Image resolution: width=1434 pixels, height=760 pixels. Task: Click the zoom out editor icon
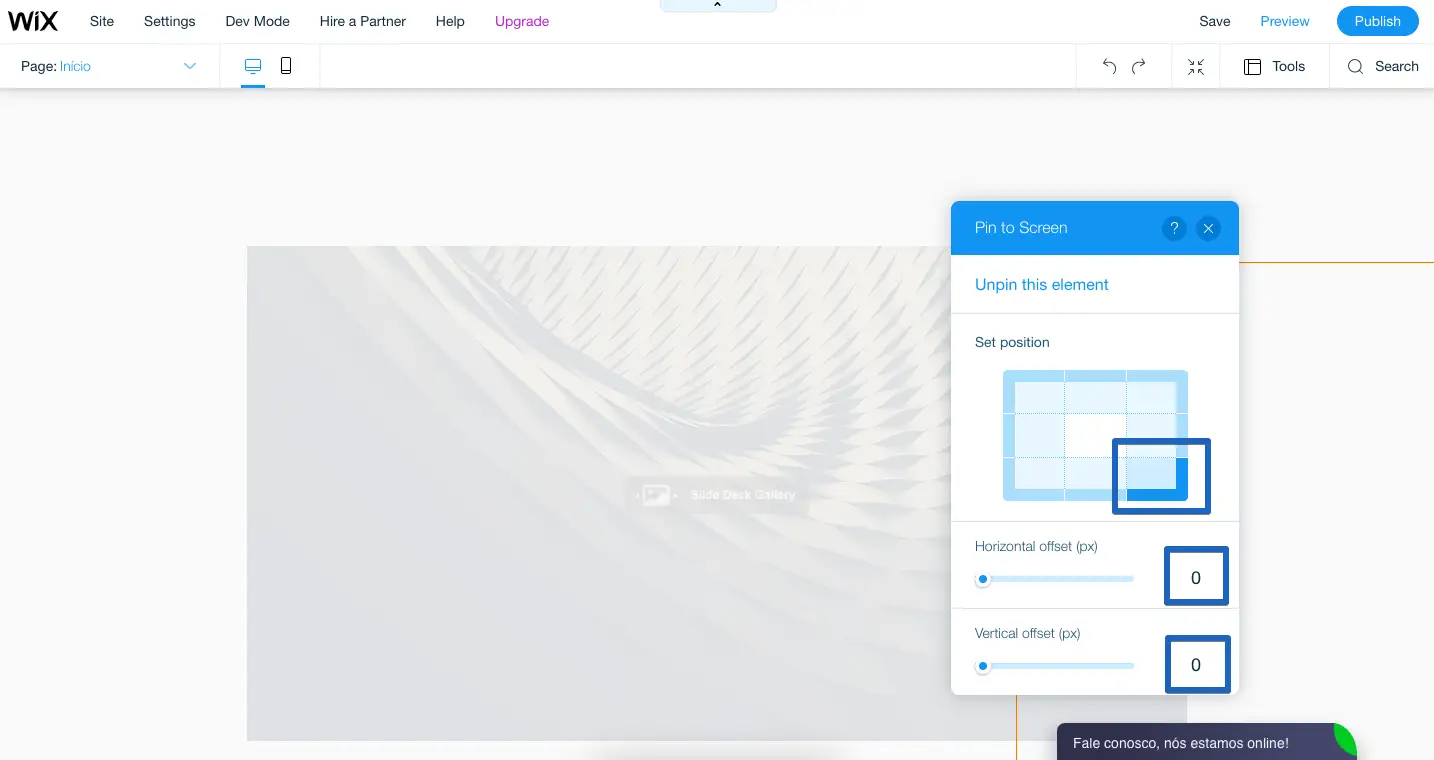(1196, 66)
